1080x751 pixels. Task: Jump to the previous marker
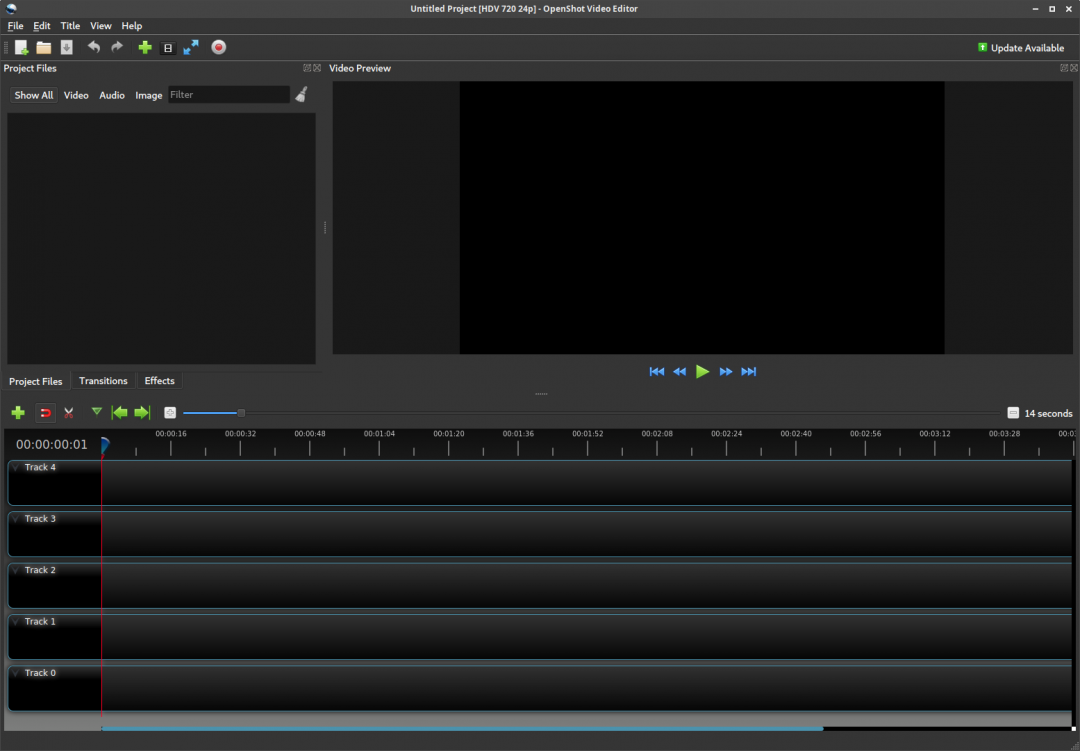tap(119, 413)
